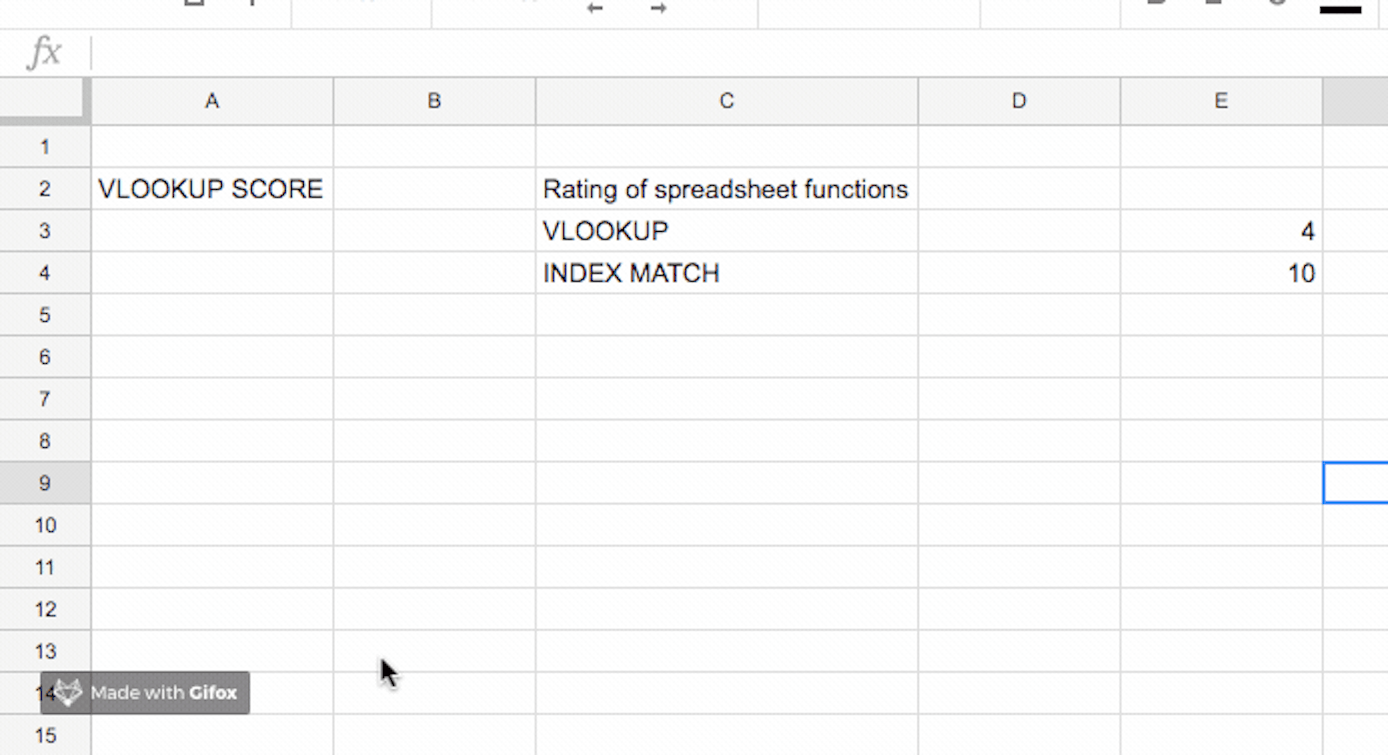The width and height of the screenshot is (1388, 755).
Task: Select the cell containing value 10
Action: click(1221, 273)
